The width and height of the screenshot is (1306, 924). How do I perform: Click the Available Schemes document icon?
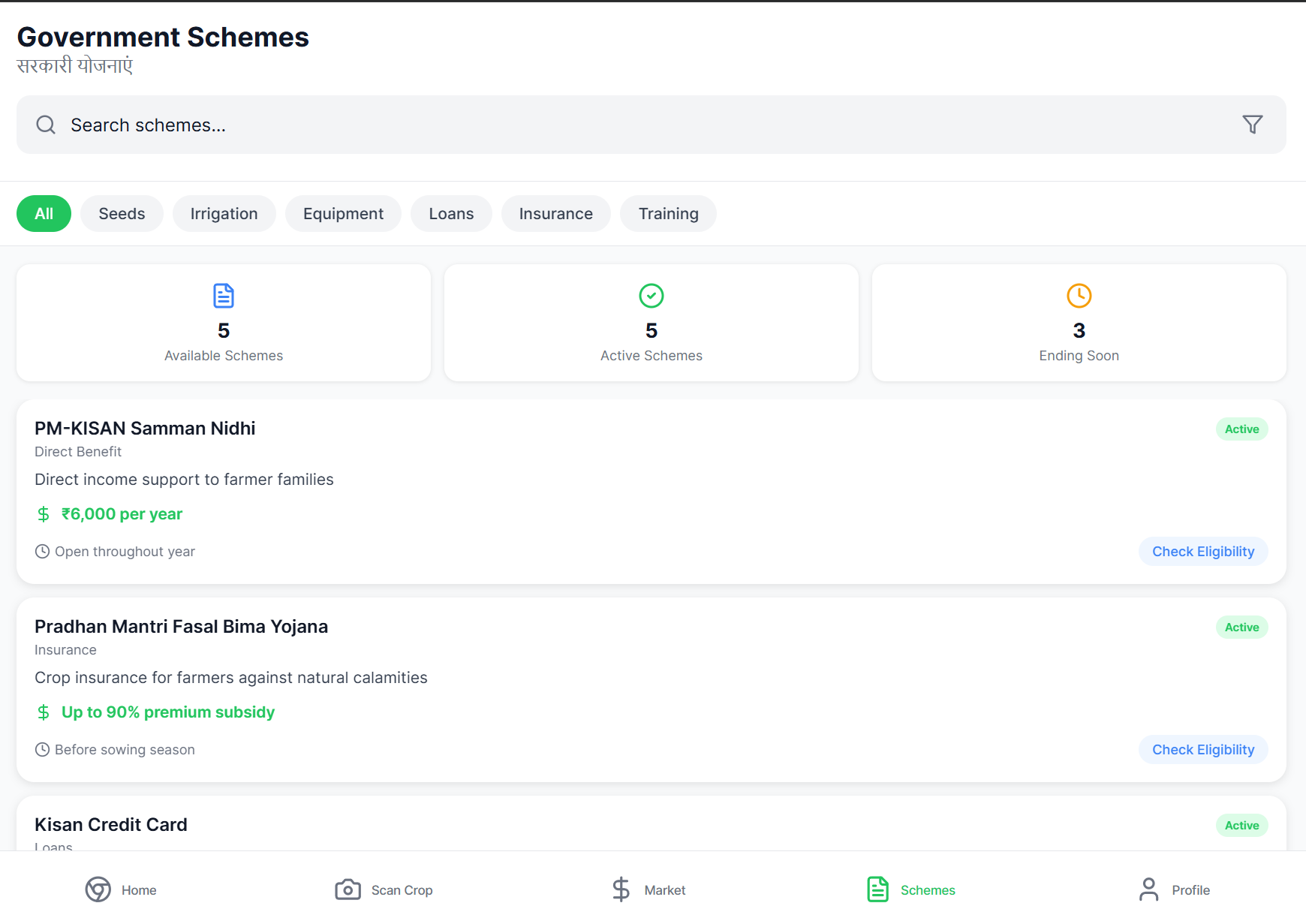pyautogui.click(x=224, y=296)
